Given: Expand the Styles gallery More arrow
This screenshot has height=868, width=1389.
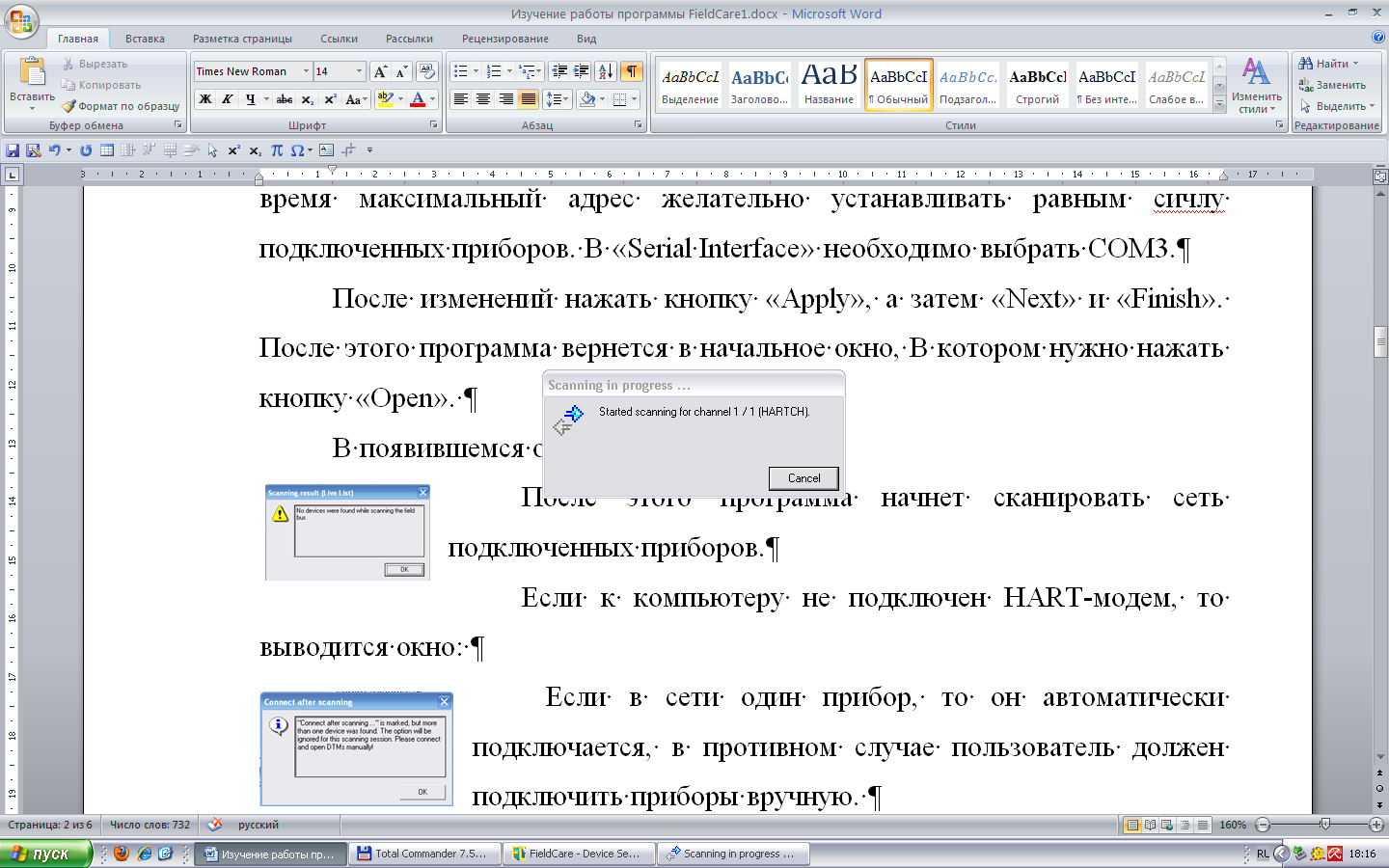Looking at the screenshot, I should tap(1219, 106).
